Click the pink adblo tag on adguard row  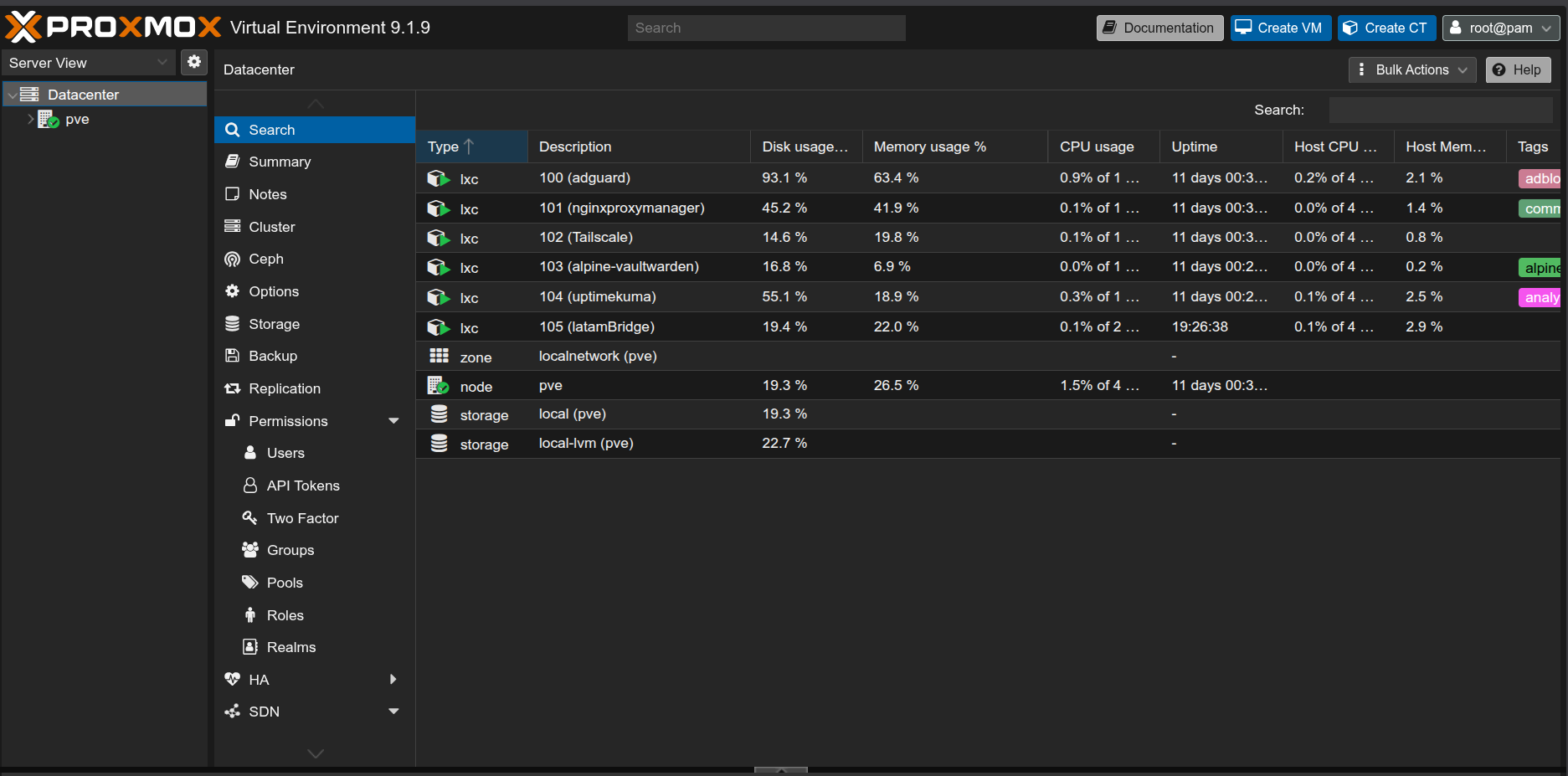tap(1540, 178)
